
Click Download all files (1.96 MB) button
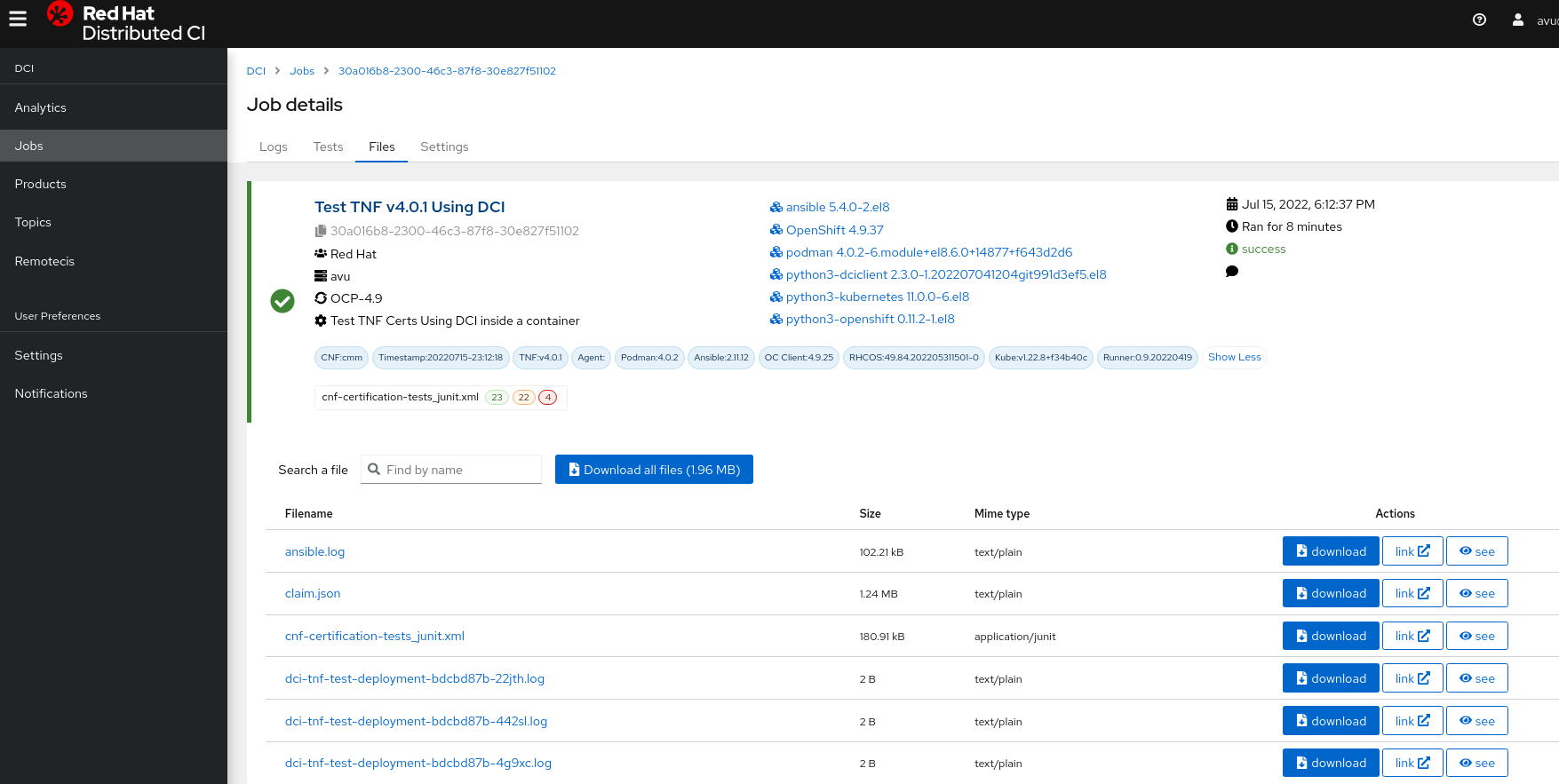pos(654,470)
